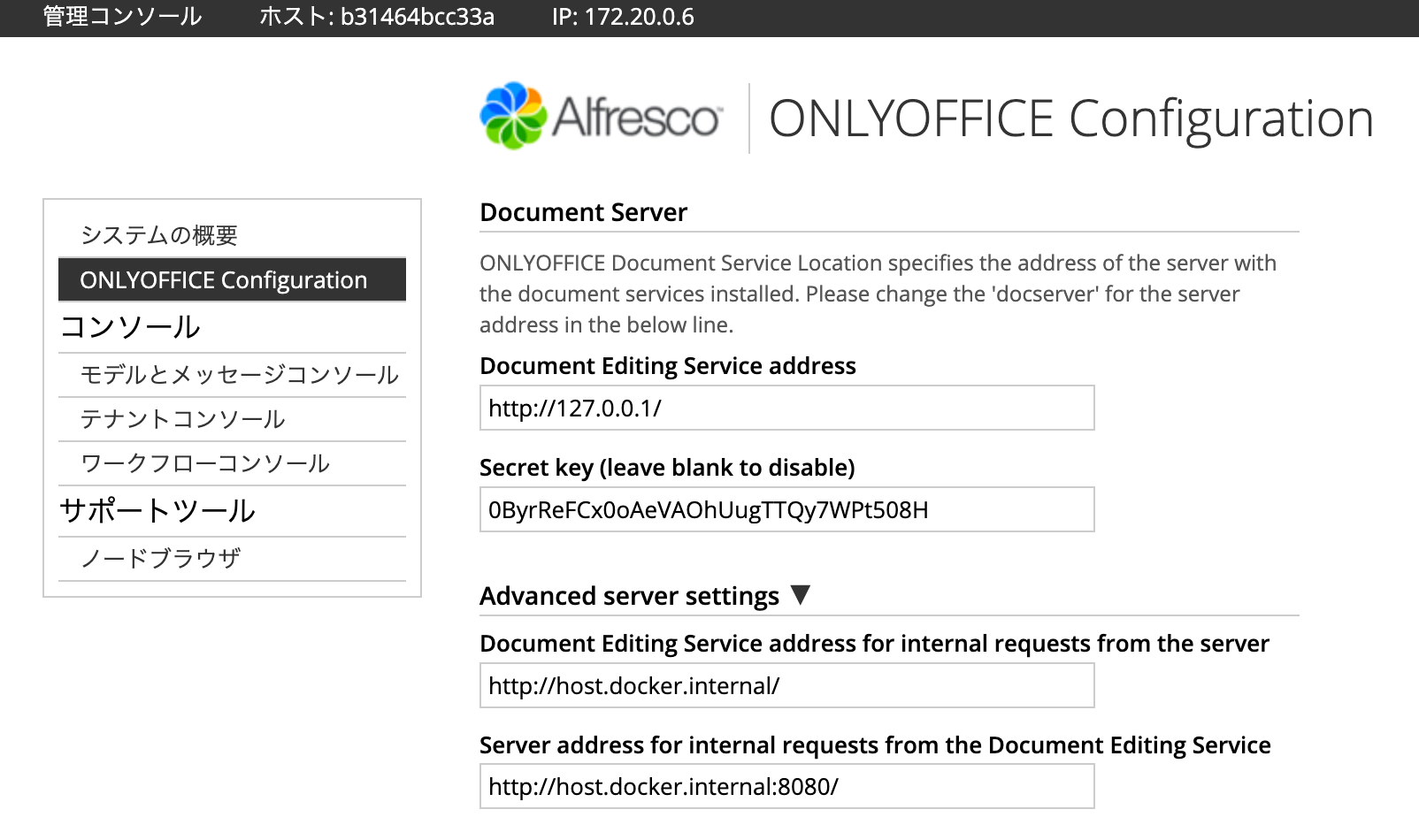Image resolution: width=1419 pixels, height=840 pixels.
Task: Click the Document Server section heading
Action: click(x=582, y=211)
